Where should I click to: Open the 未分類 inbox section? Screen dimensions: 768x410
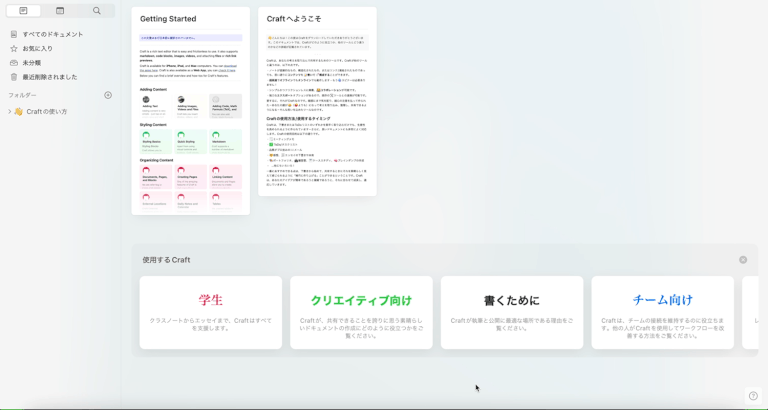[x=31, y=62]
